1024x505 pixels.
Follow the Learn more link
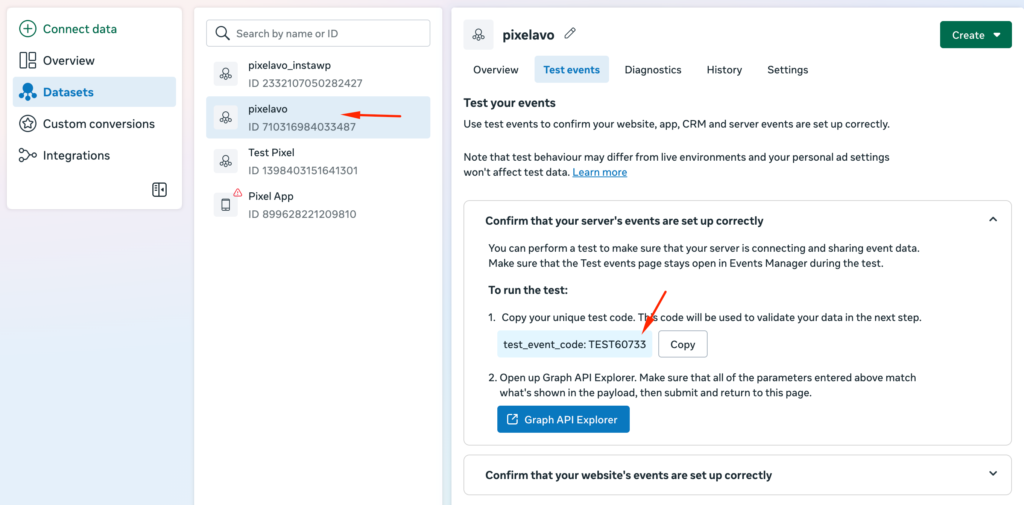click(x=599, y=172)
